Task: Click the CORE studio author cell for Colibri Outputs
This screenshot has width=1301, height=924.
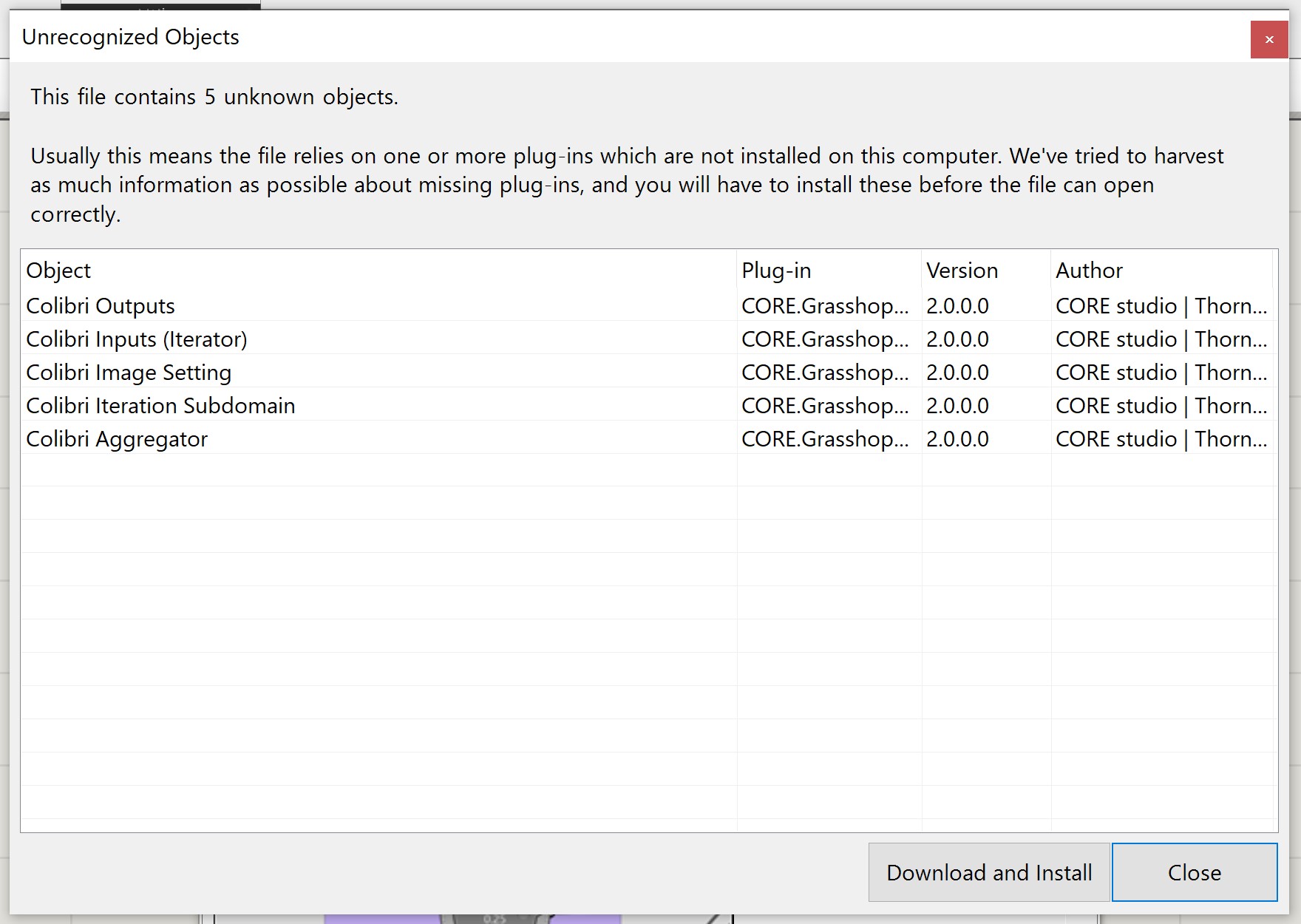Action: pos(1162,305)
